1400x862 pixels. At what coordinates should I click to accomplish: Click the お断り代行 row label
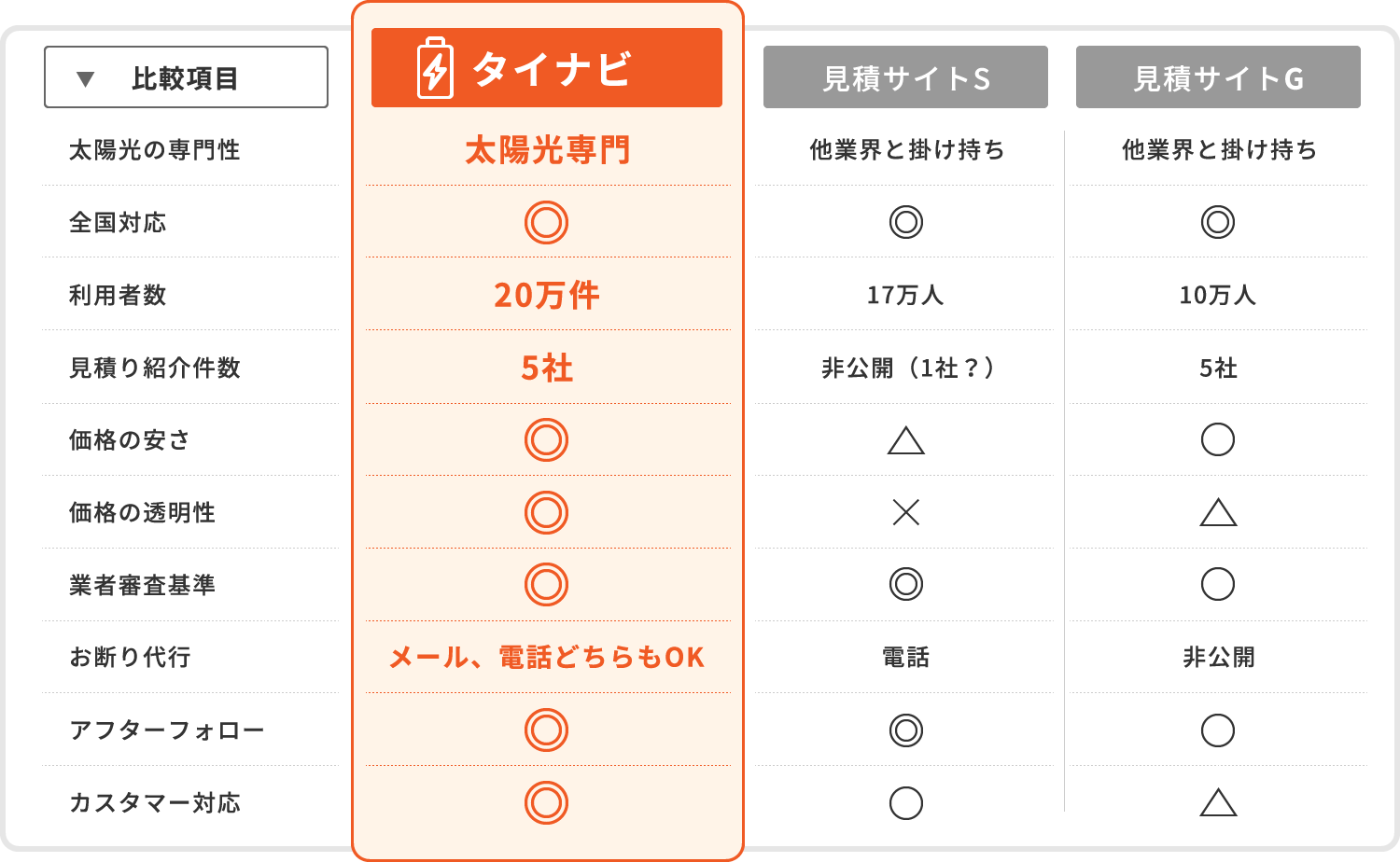[x=131, y=657]
